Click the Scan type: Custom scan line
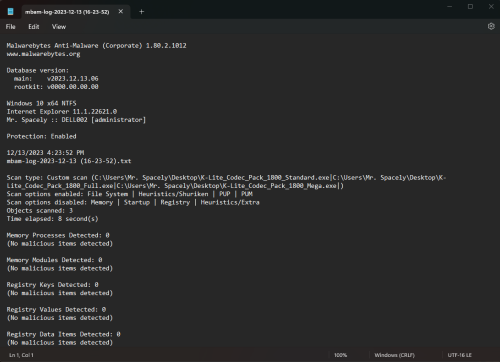 click(x=226, y=182)
